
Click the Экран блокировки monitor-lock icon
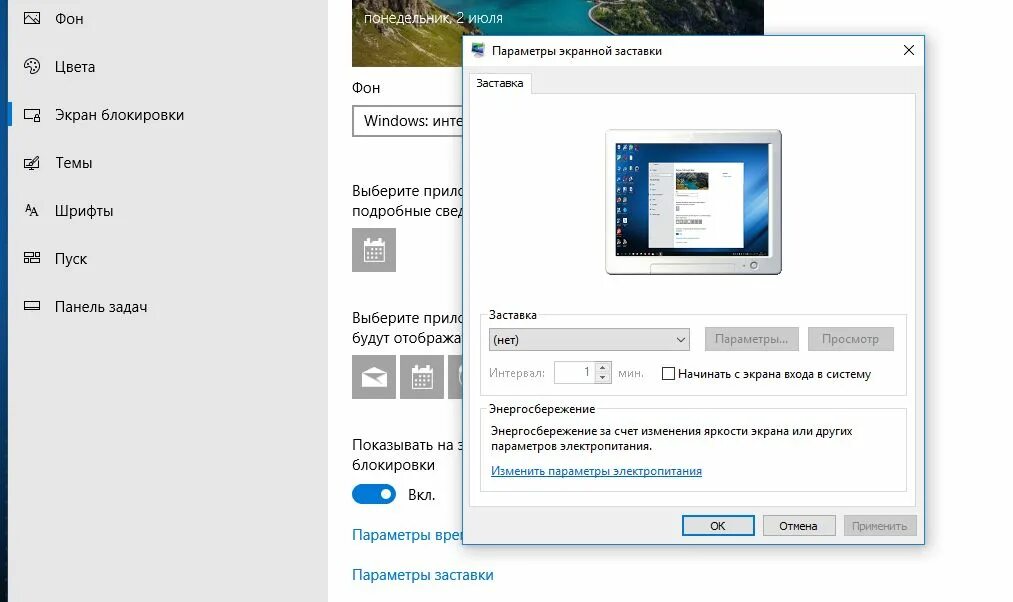[x=32, y=114]
